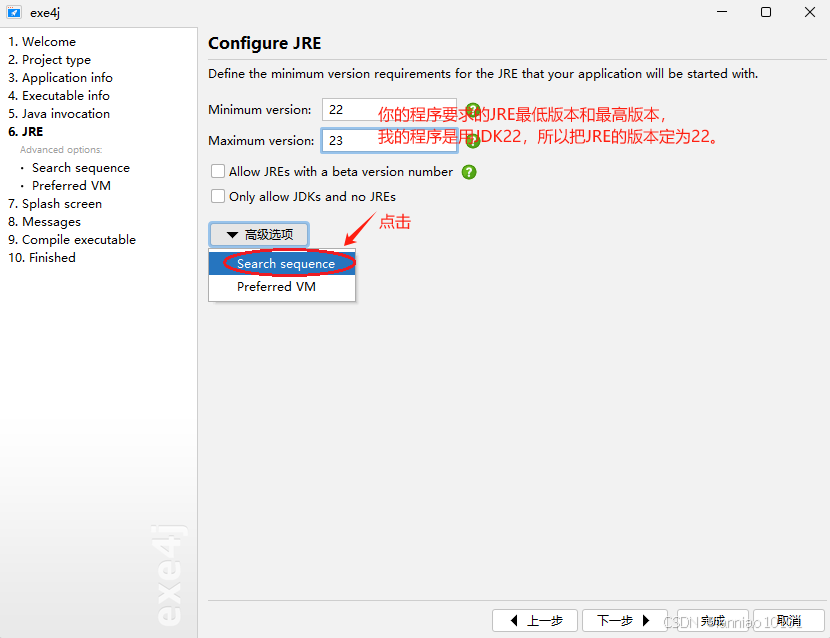This screenshot has width=830, height=638.
Task: Click the 下一步 next button
Action: [625, 621]
